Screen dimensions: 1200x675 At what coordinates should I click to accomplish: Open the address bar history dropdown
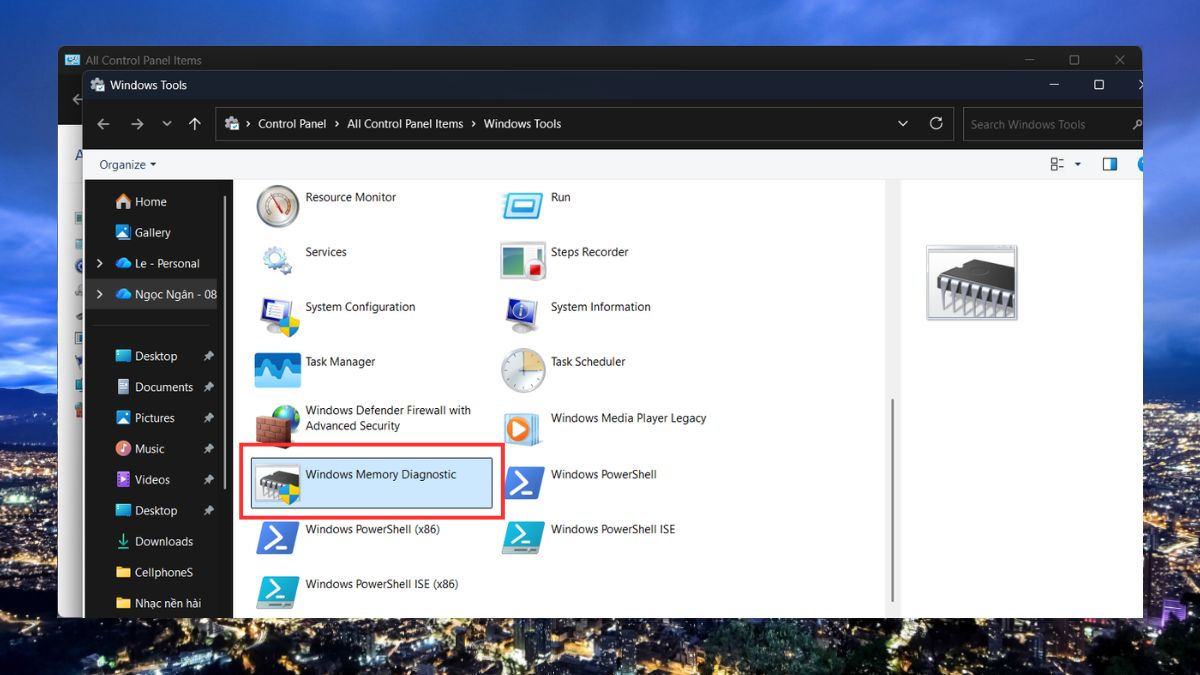[903, 124]
